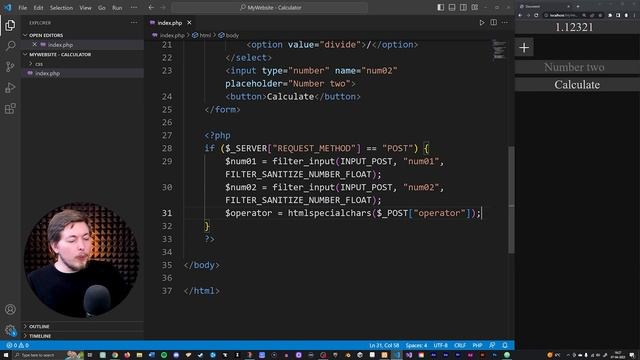Open the File menu
This screenshot has height=360, width=640.
23,8
